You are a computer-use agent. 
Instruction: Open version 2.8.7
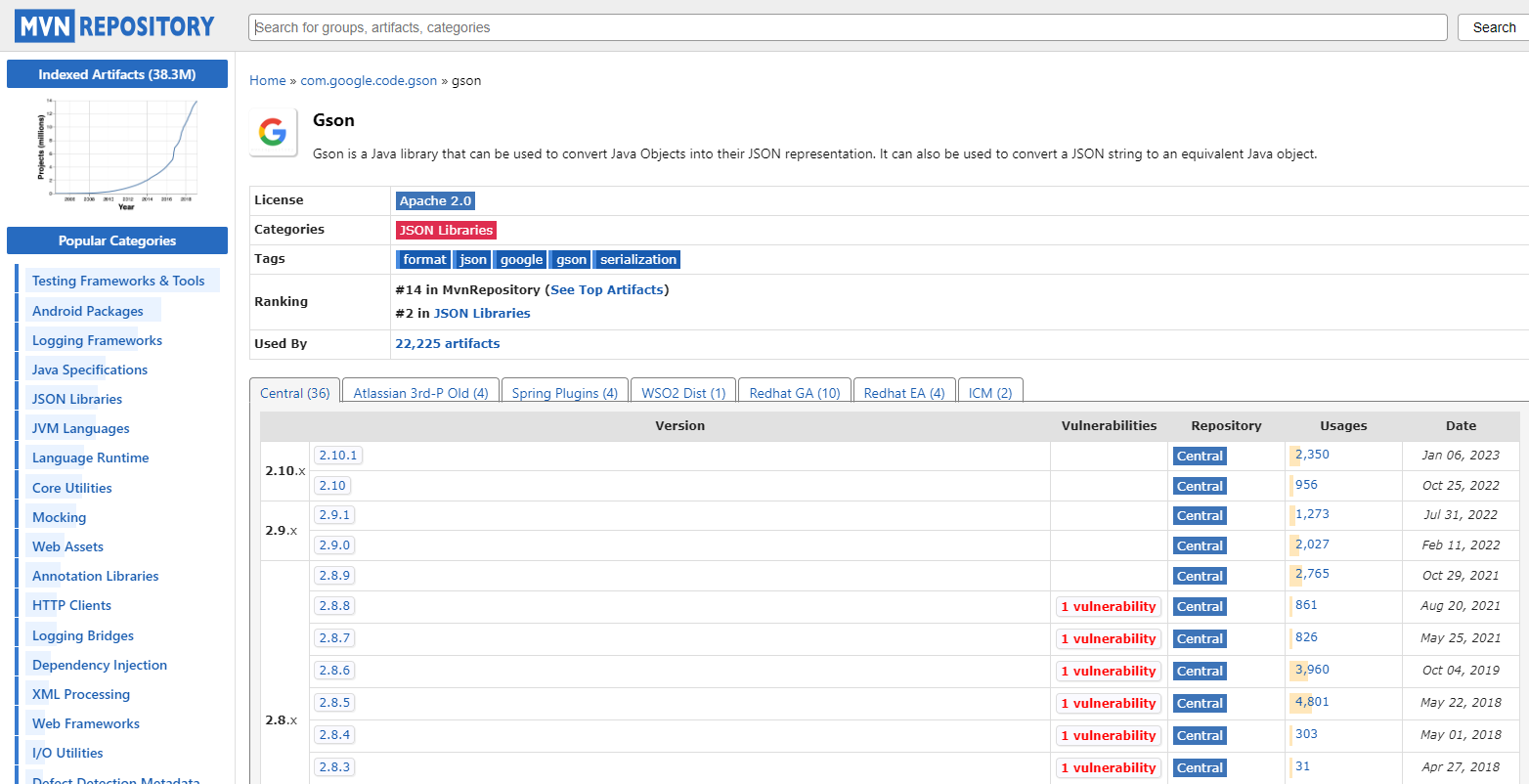tap(334, 637)
